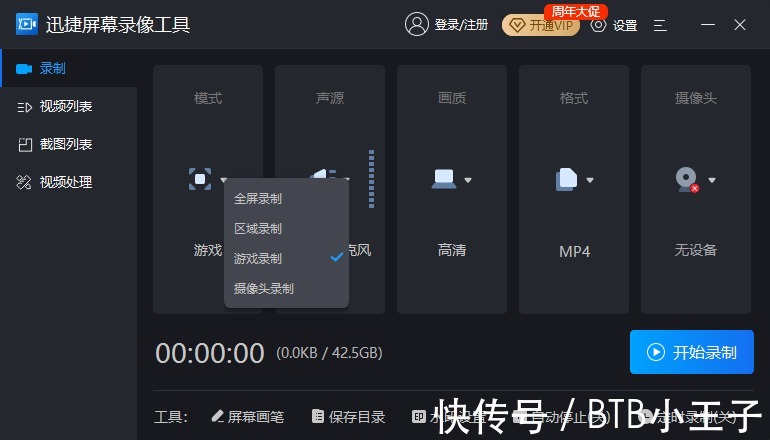
Task: Choose 区域录制 from mode menu
Action: 286,229
